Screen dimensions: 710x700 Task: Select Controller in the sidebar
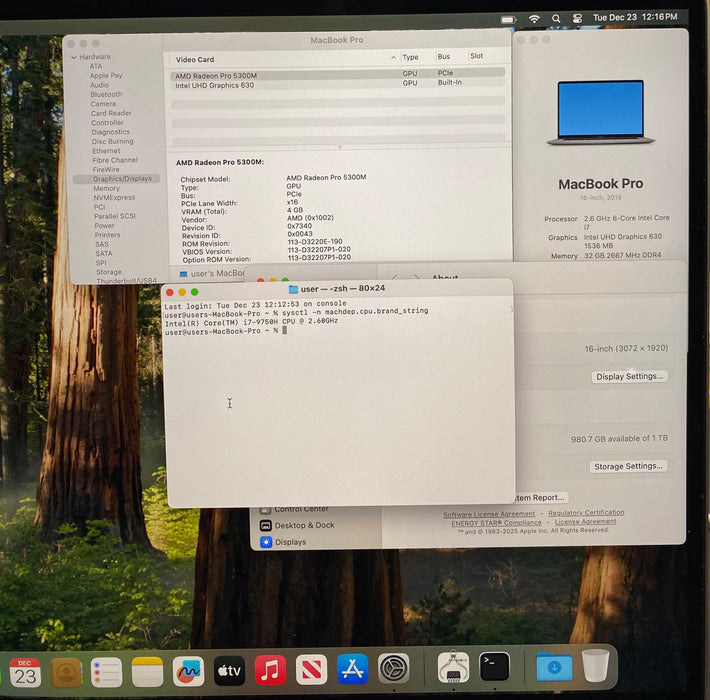coord(107,123)
